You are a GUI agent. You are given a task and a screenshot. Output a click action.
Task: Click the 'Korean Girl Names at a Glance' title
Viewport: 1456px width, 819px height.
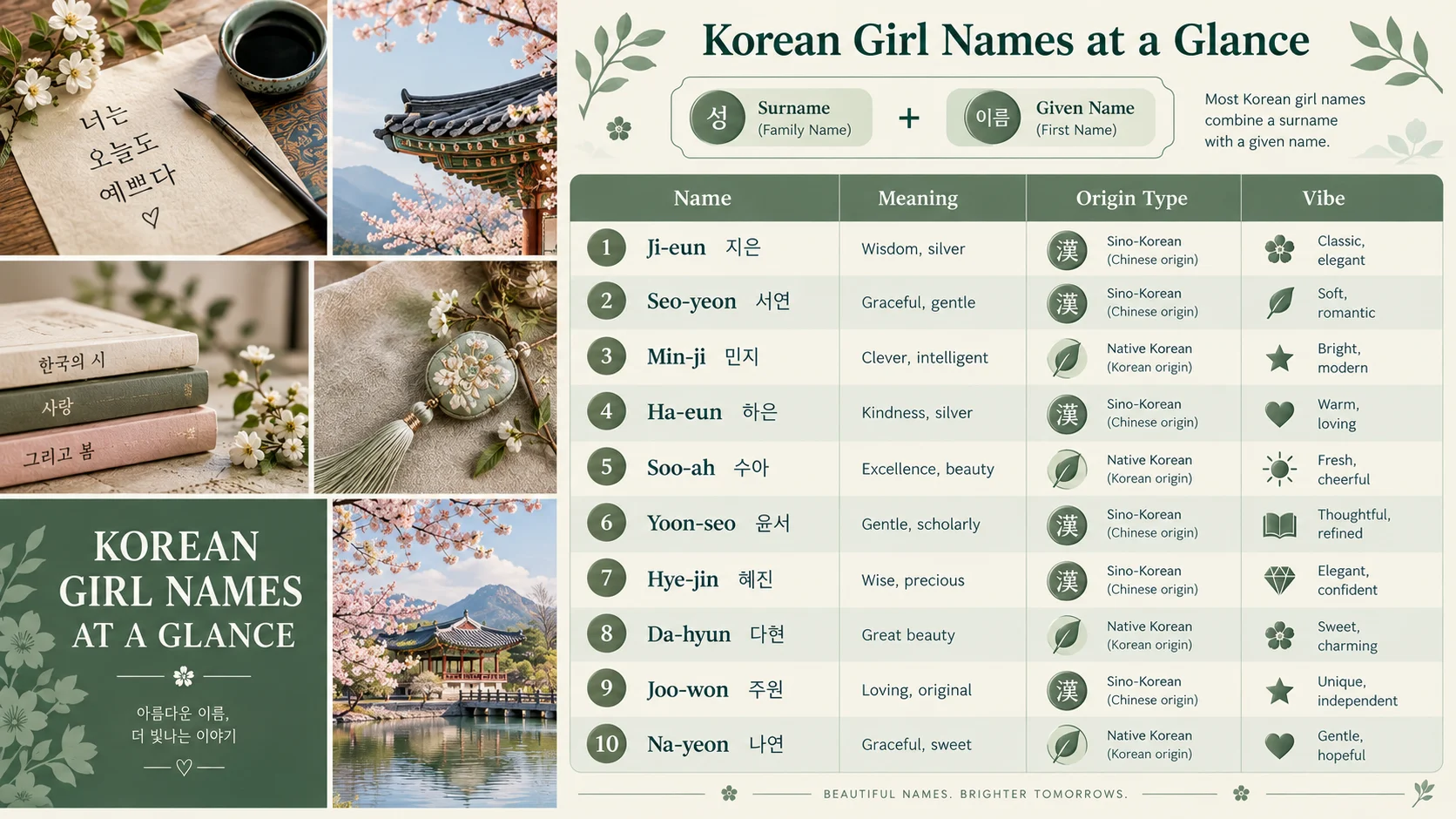(x=1006, y=40)
